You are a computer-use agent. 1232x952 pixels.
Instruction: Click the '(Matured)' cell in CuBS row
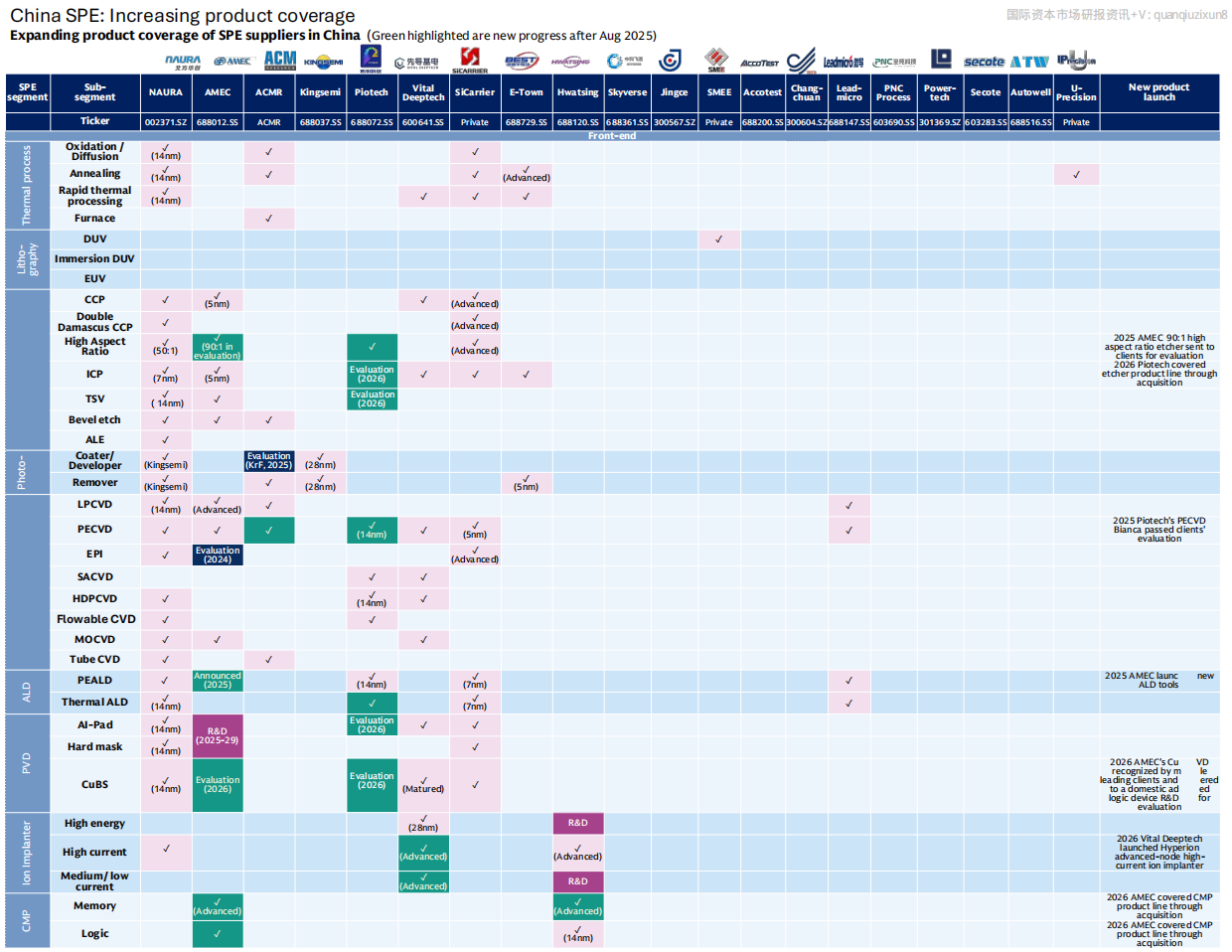pos(423,785)
